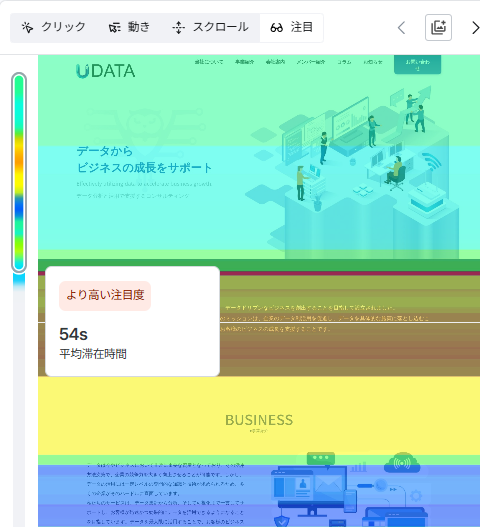Switch to the クリック heatmap tab
This screenshot has height=527, width=480.
click(54, 28)
